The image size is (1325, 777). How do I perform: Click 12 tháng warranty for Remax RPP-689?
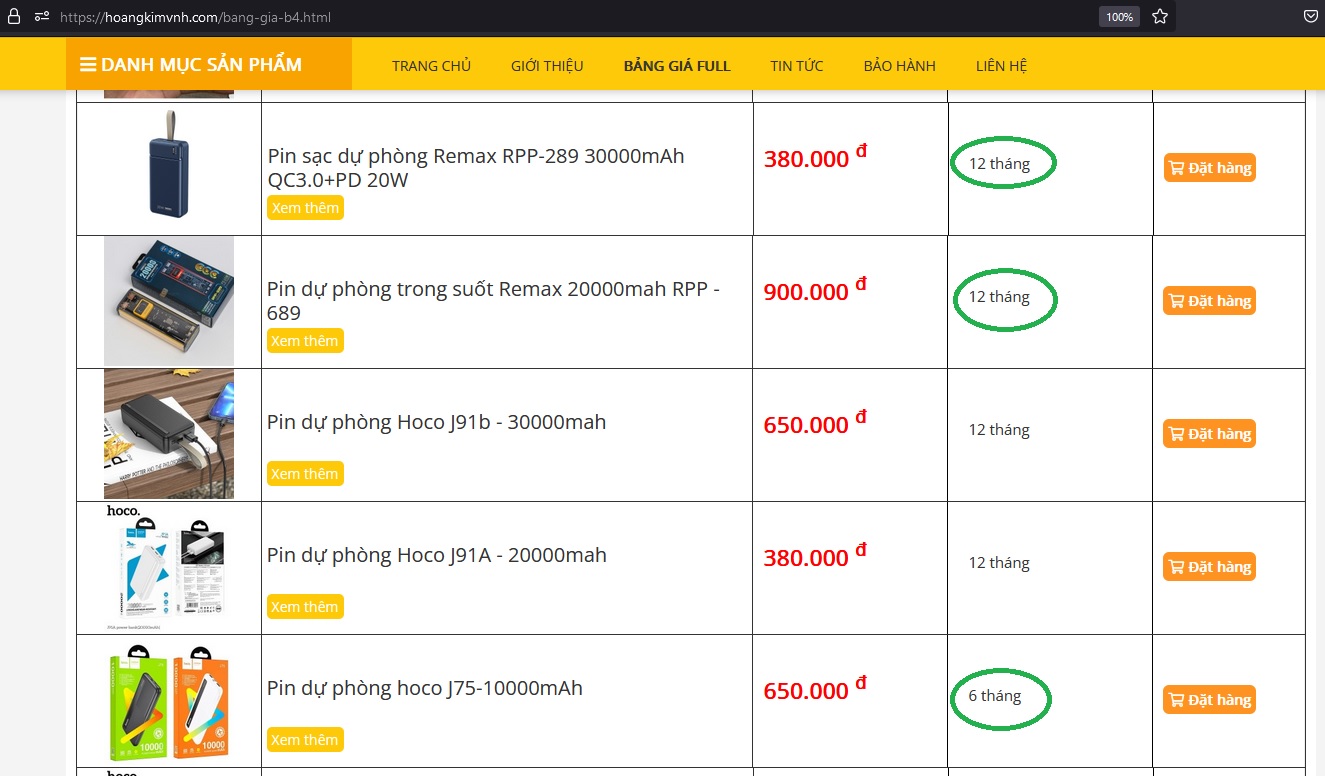coord(999,297)
